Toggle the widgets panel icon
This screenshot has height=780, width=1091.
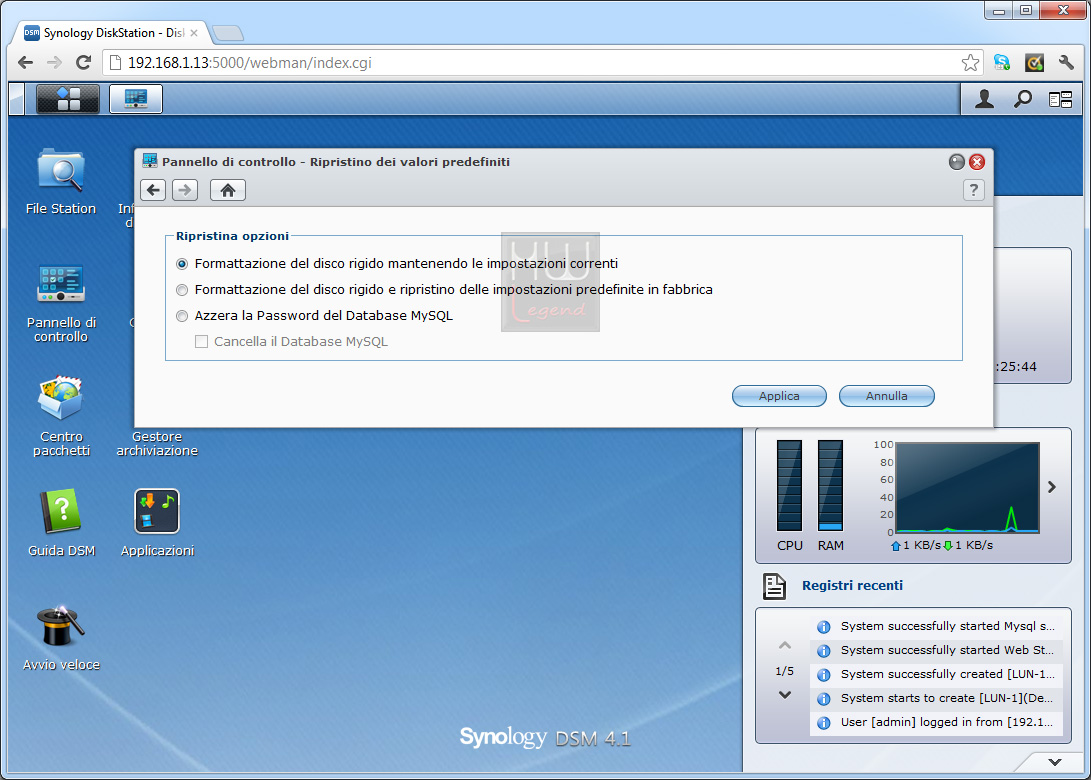pyautogui.click(x=1060, y=100)
